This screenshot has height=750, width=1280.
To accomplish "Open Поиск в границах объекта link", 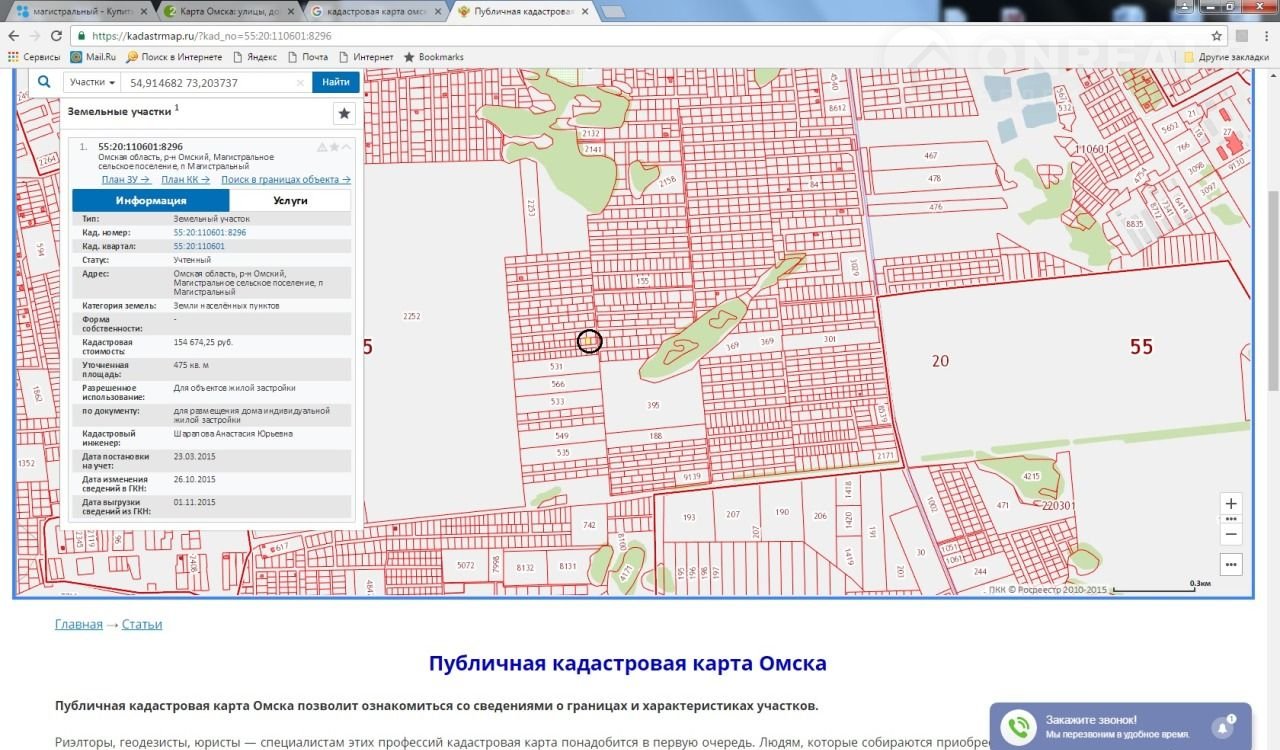I will coord(286,180).
